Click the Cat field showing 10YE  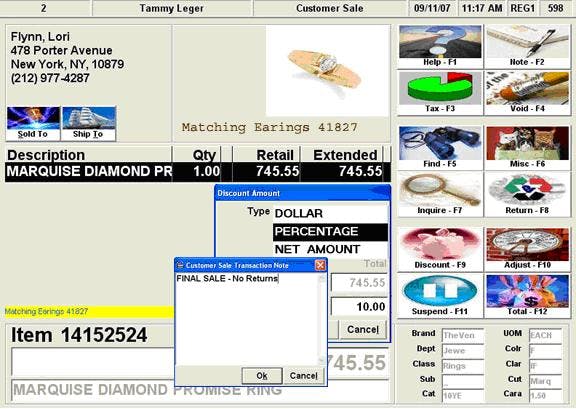(463, 396)
